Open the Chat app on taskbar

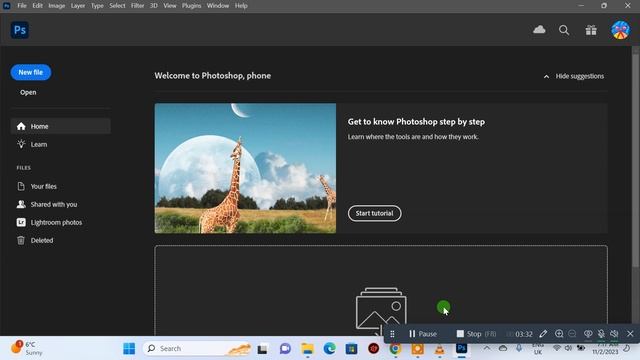coord(285,349)
